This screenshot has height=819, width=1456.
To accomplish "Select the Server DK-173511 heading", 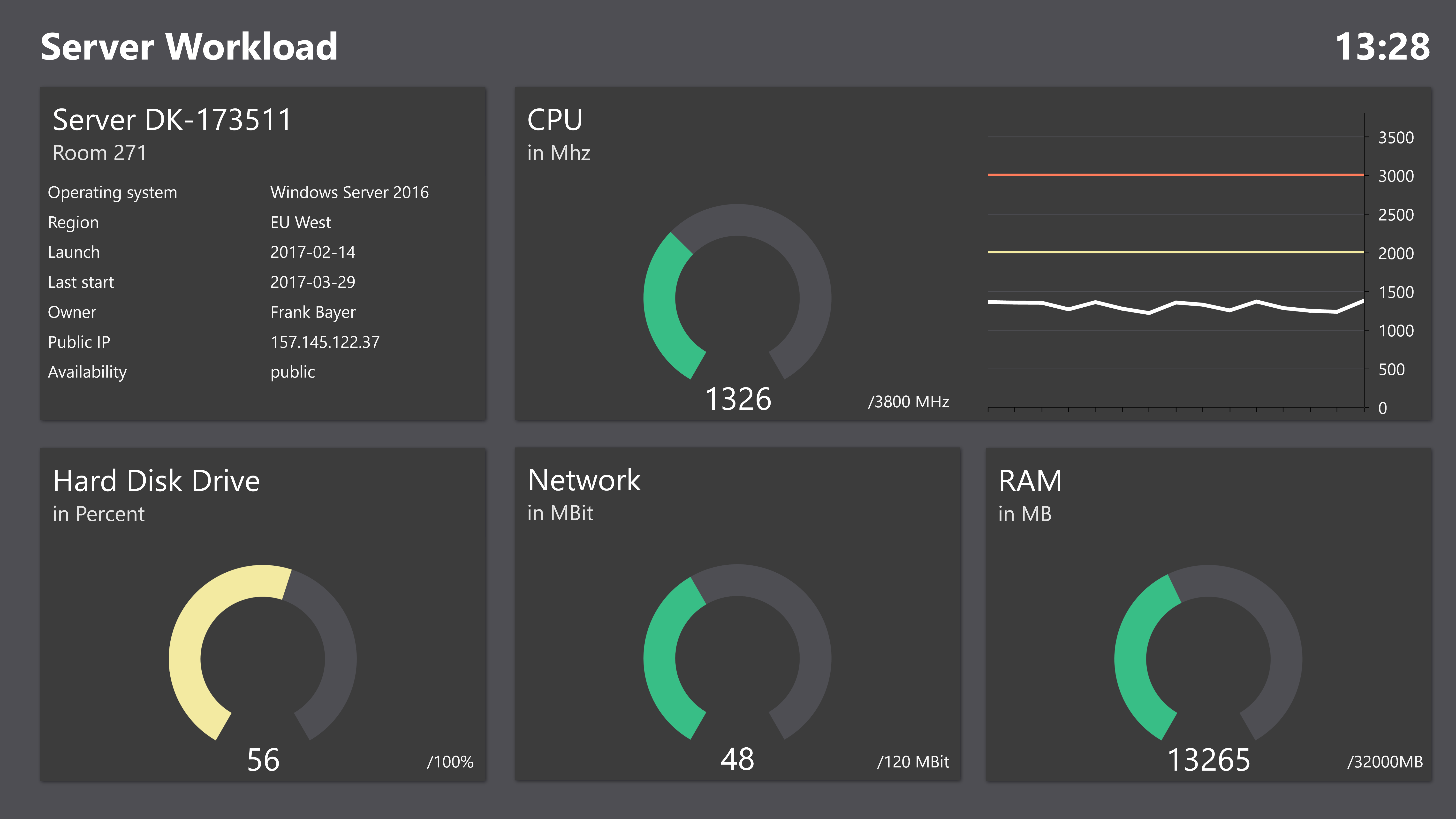I will tap(172, 120).
